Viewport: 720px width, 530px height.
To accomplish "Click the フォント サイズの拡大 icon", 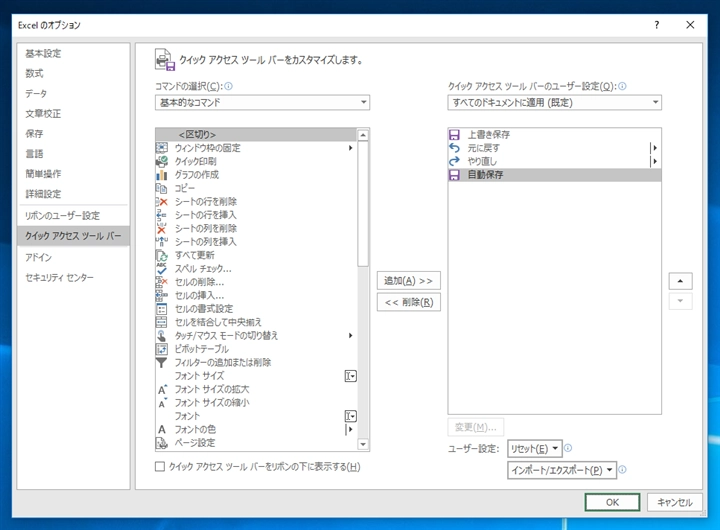I will (x=162, y=389).
